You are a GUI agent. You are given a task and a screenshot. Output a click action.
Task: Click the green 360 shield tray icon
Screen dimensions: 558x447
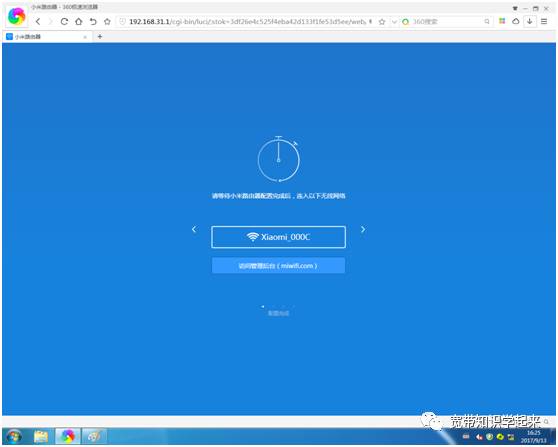(490, 437)
